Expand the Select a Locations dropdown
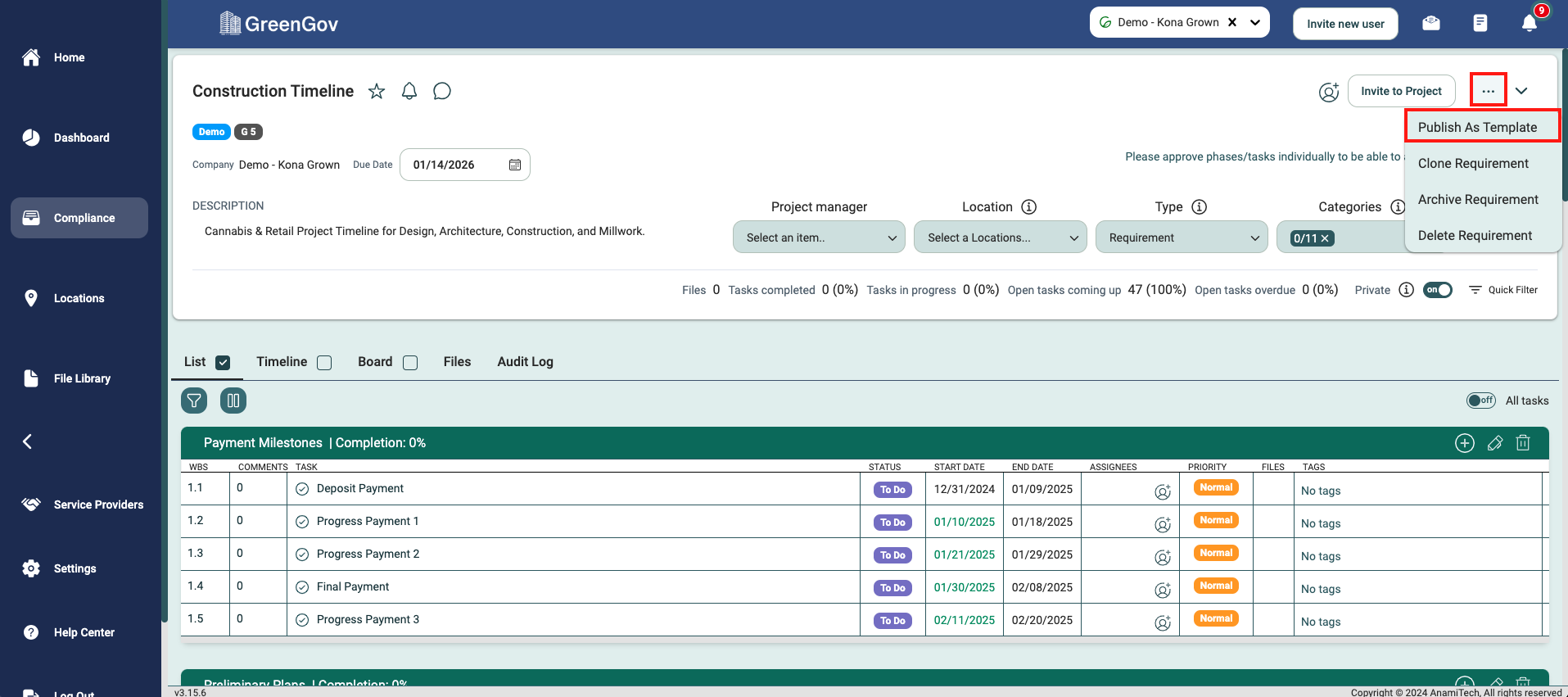 [1000, 238]
